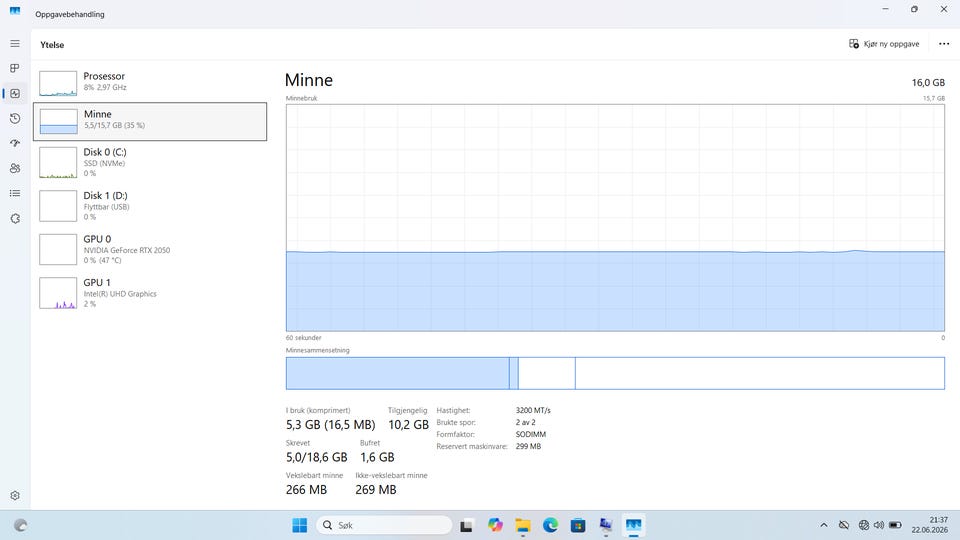Screen dimensions: 960x540
Task: Click the GPU 1 mini graph thumbnail
Action: point(58,293)
